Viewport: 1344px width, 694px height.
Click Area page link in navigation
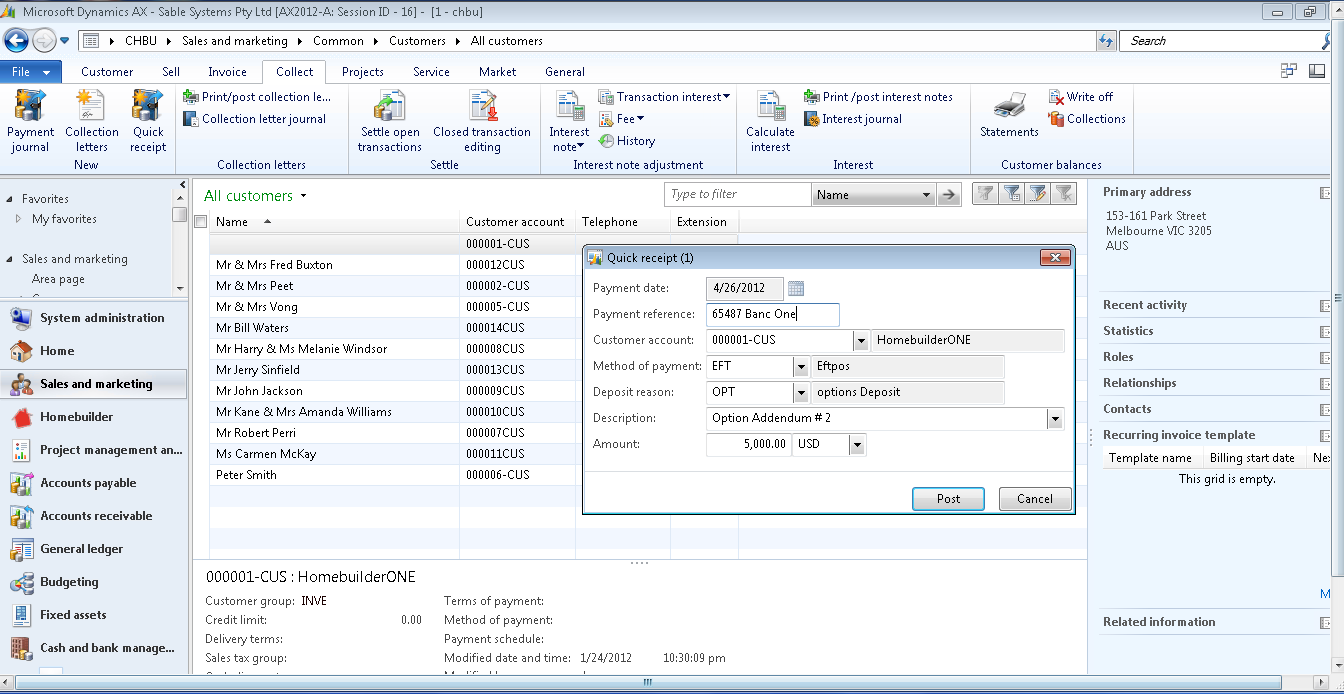pos(58,280)
